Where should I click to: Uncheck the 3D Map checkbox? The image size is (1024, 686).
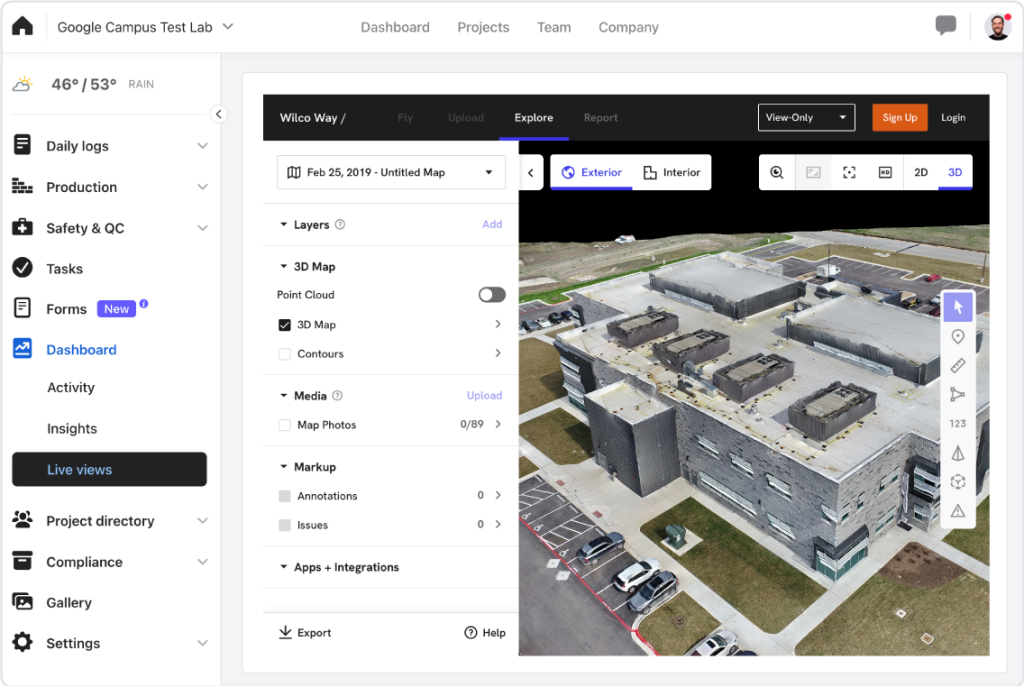285,325
